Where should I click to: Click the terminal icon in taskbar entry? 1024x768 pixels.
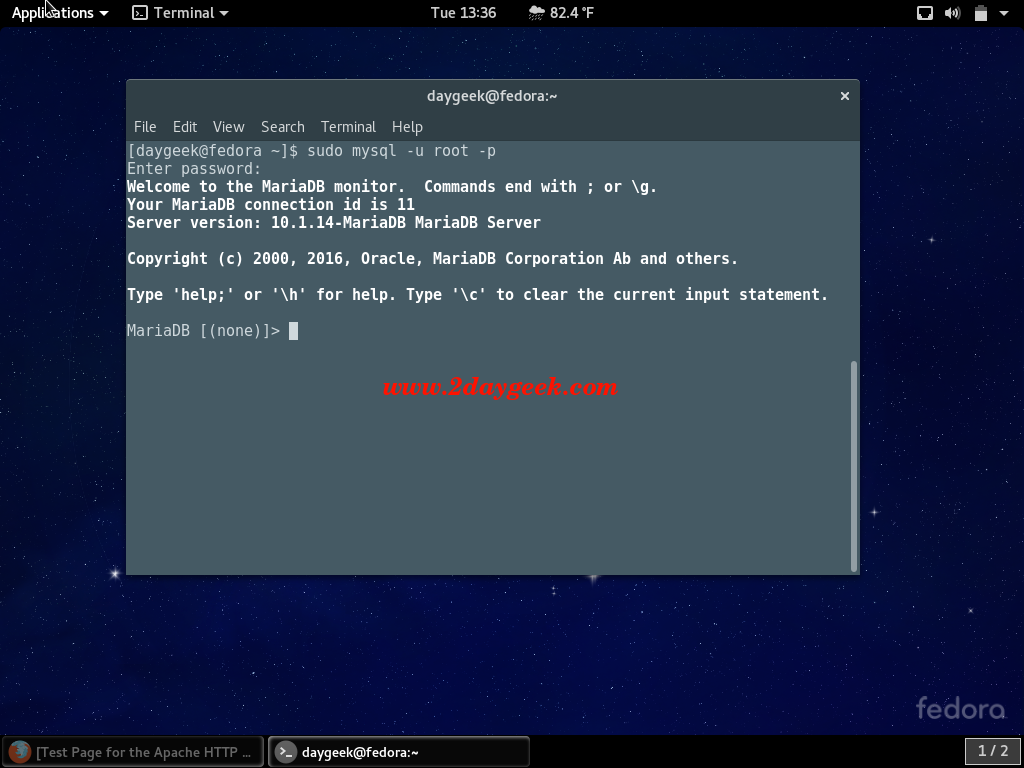(285, 752)
